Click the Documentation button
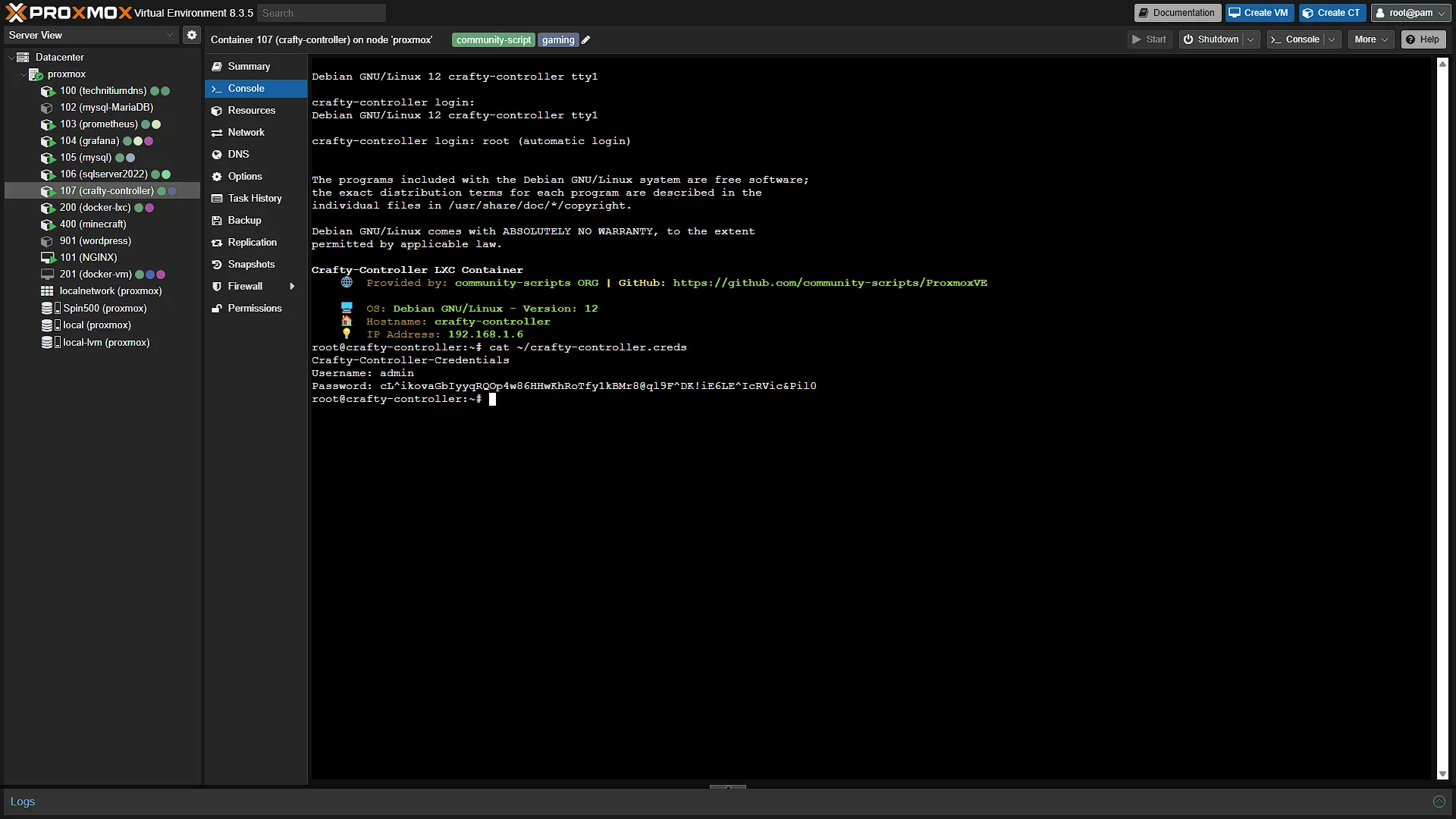The image size is (1456, 819). pyautogui.click(x=1177, y=13)
